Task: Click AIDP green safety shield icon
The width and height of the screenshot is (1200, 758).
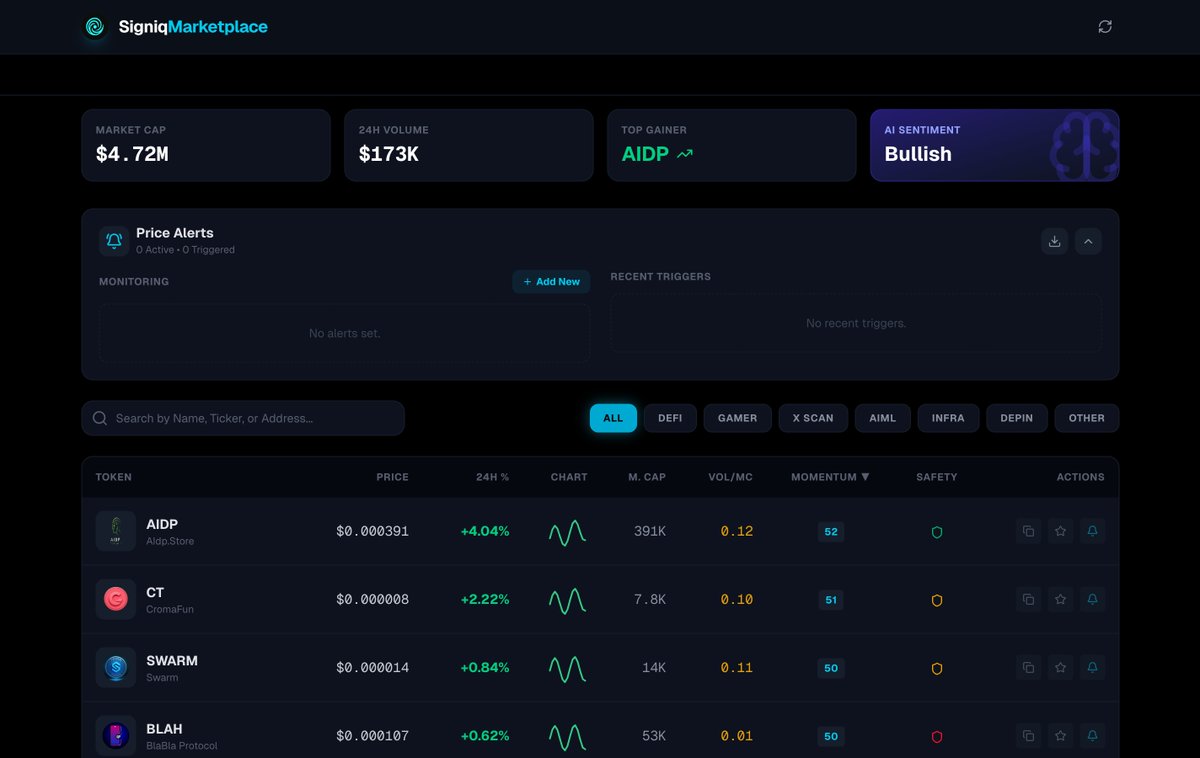Action: pyautogui.click(x=937, y=532)
